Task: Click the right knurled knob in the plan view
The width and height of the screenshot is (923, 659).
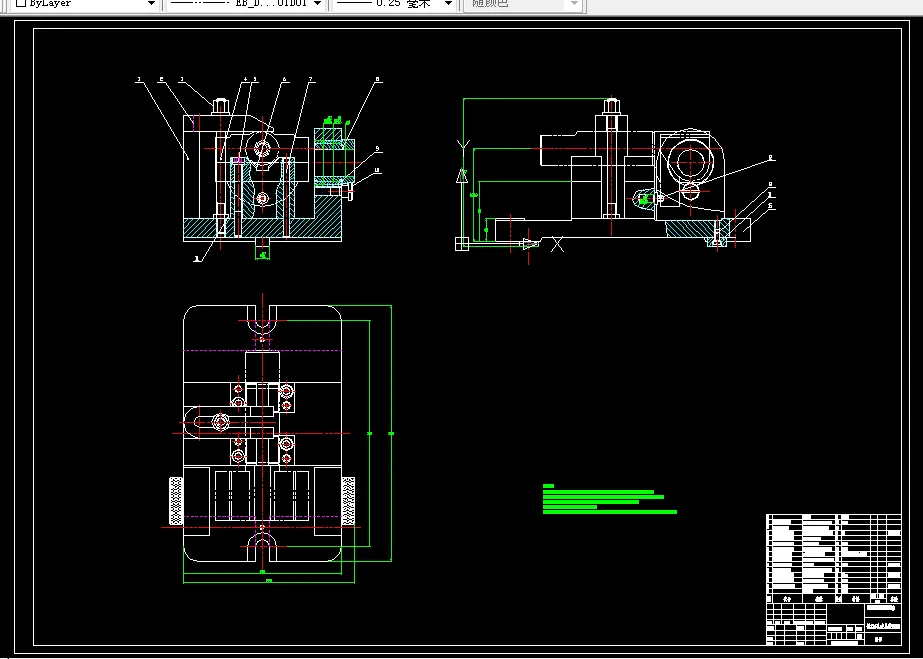Action: [x=348, y=501]
